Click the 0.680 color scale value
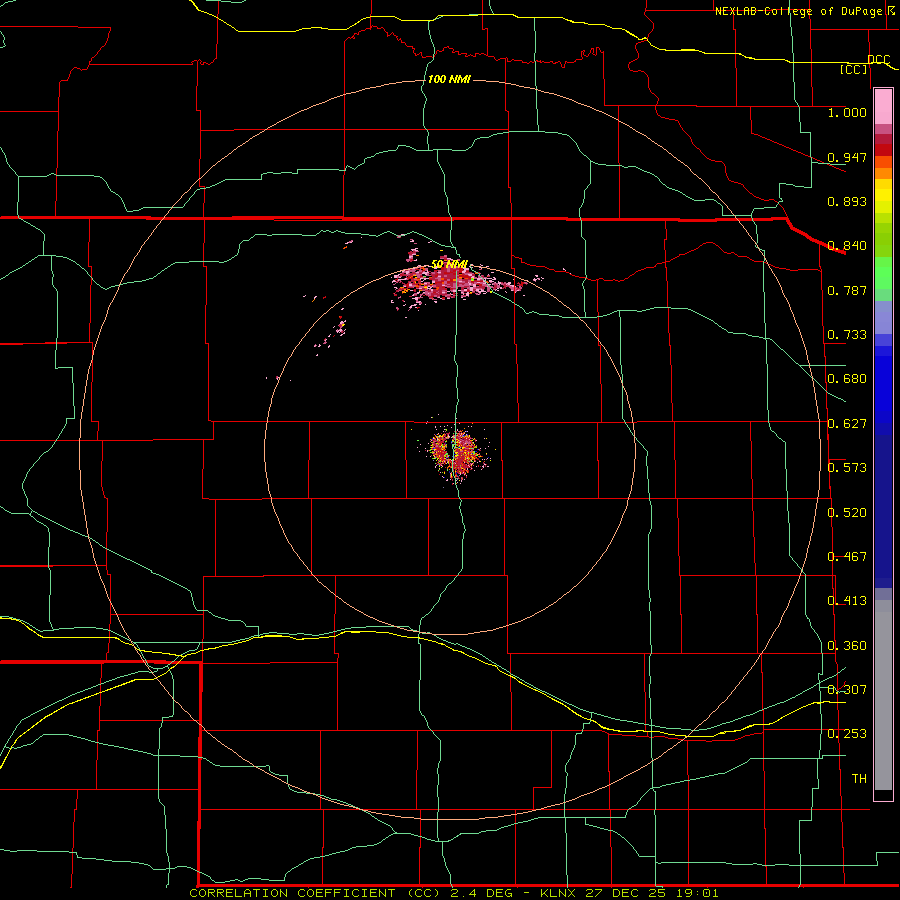This screenshot has width=900, height=900. 847,379
